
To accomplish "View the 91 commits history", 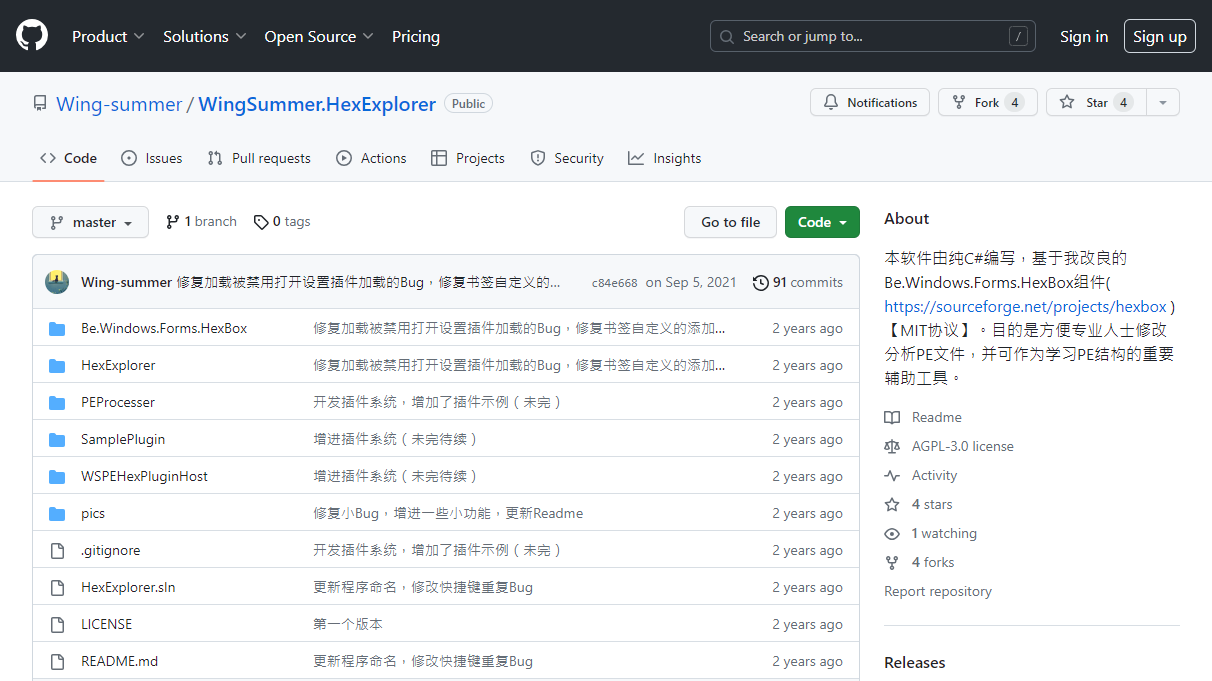I will pos(798,282).
